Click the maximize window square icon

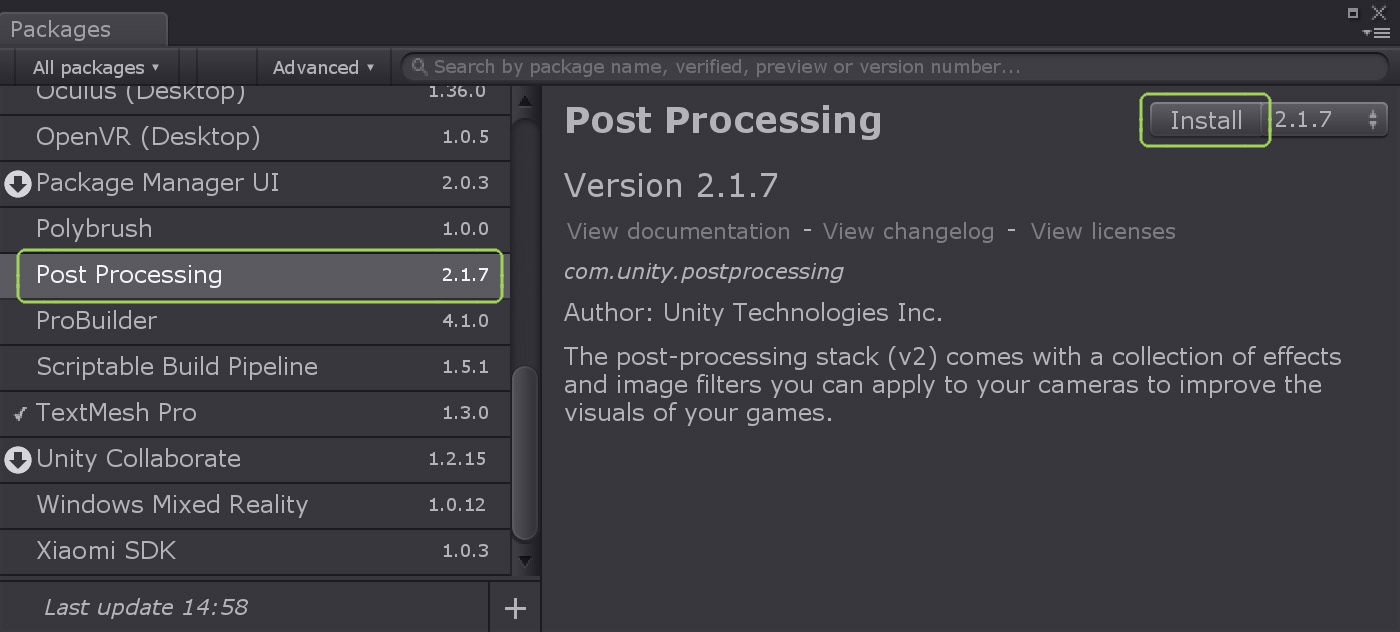tap(1353, 13)
